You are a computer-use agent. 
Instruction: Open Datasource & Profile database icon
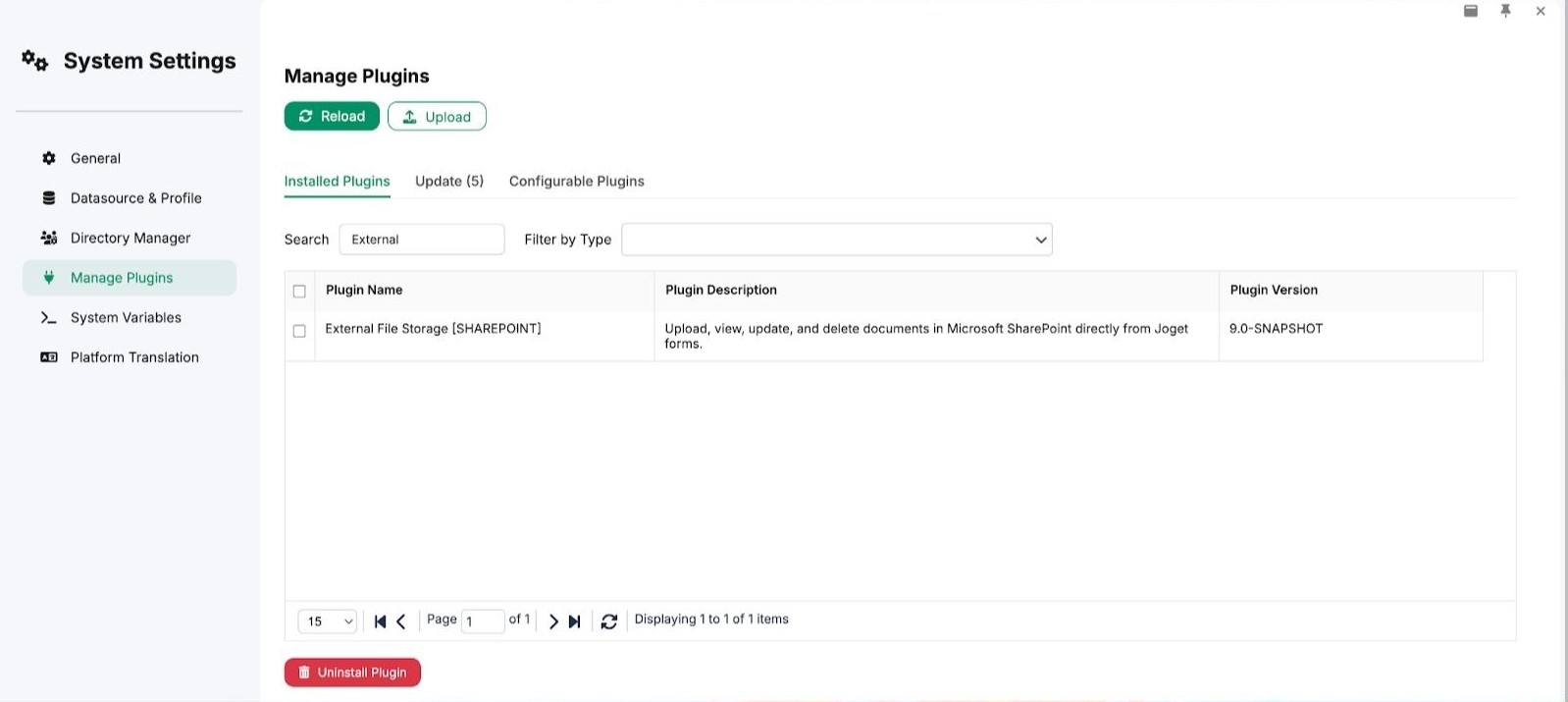point(49,197)
